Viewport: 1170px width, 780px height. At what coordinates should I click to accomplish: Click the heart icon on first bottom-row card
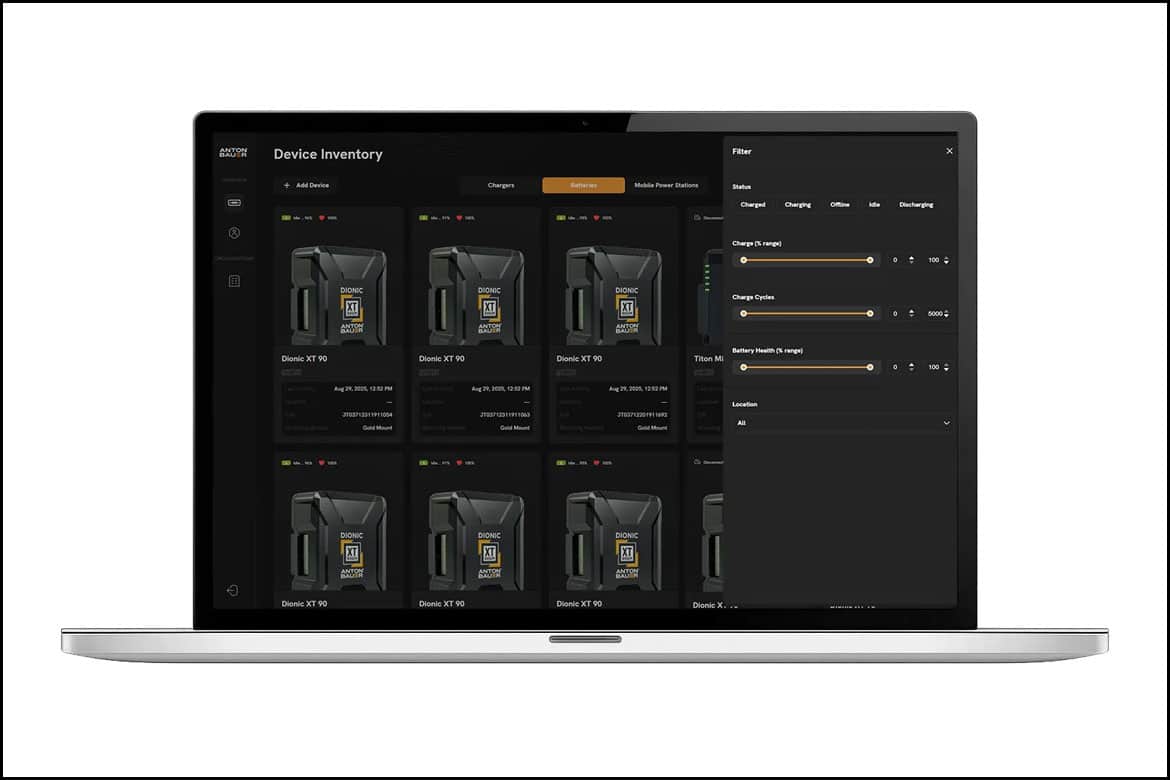(322, 463)
